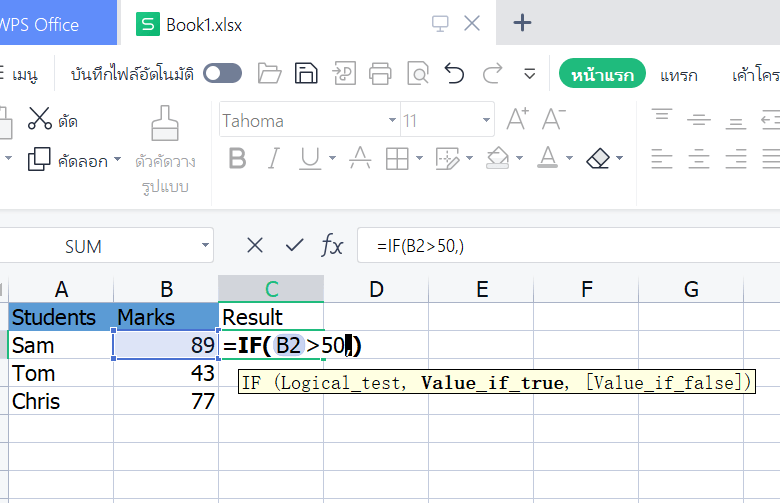Align text to middle vertically
Screen dimensions: 780x503
point(699,119)
